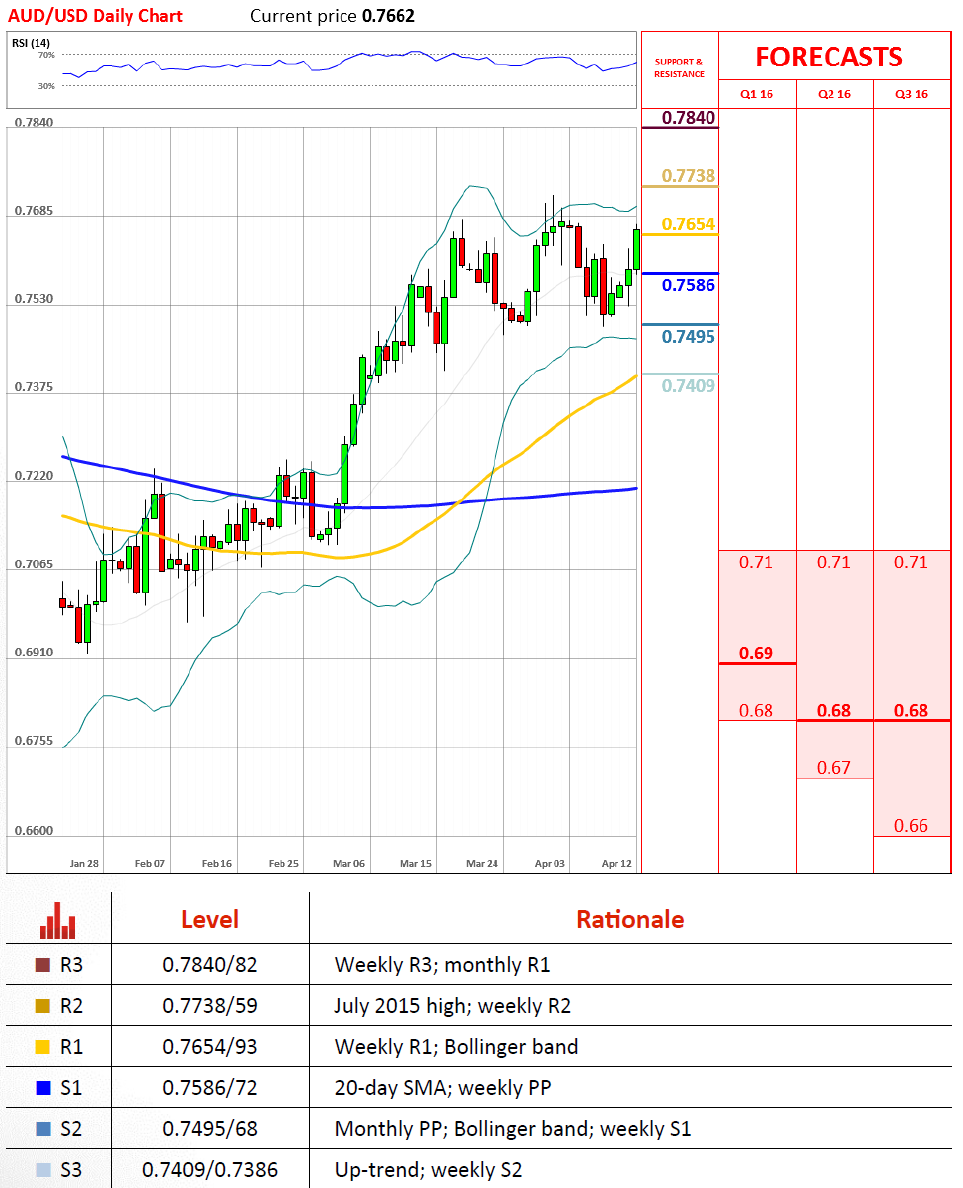Click the 0.7738 resistance level label
The width and height of the screenshot is (963, 1188).
coord(688,176)
